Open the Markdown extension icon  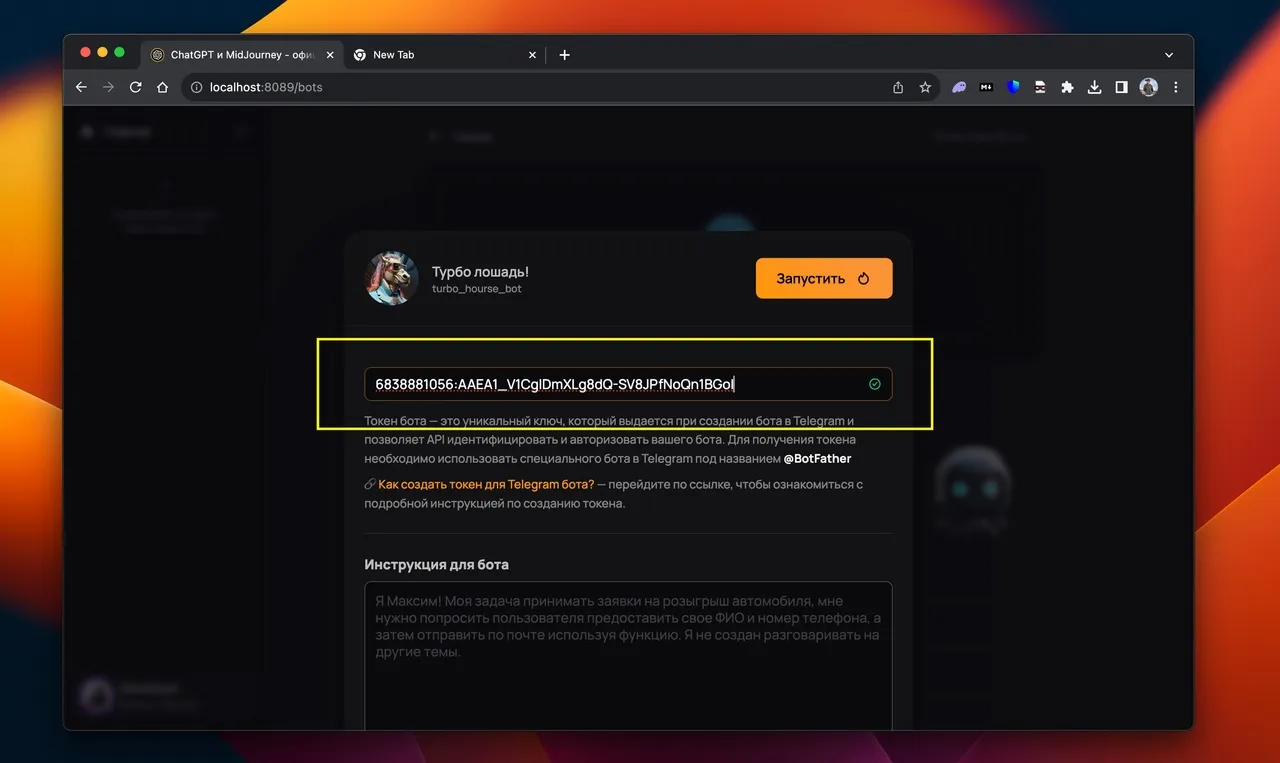point(986,87)
